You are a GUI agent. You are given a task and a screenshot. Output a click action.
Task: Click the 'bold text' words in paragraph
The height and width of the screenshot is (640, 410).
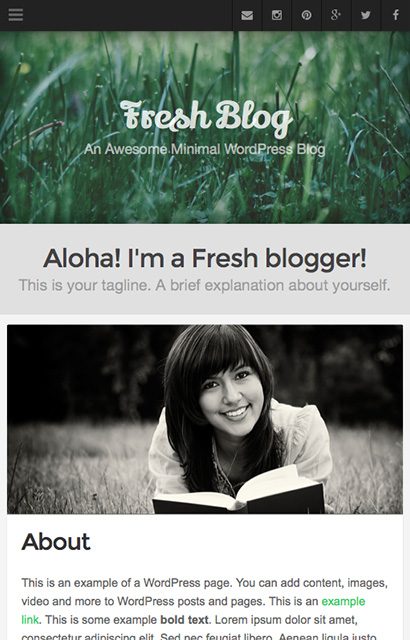[184, 620]
